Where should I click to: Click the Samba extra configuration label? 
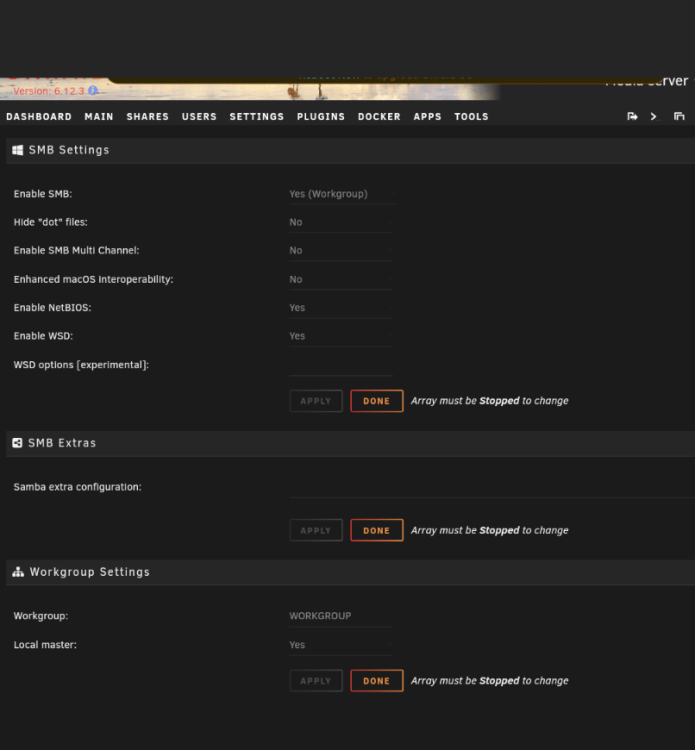pyautogui.click(x=77, y=487)
